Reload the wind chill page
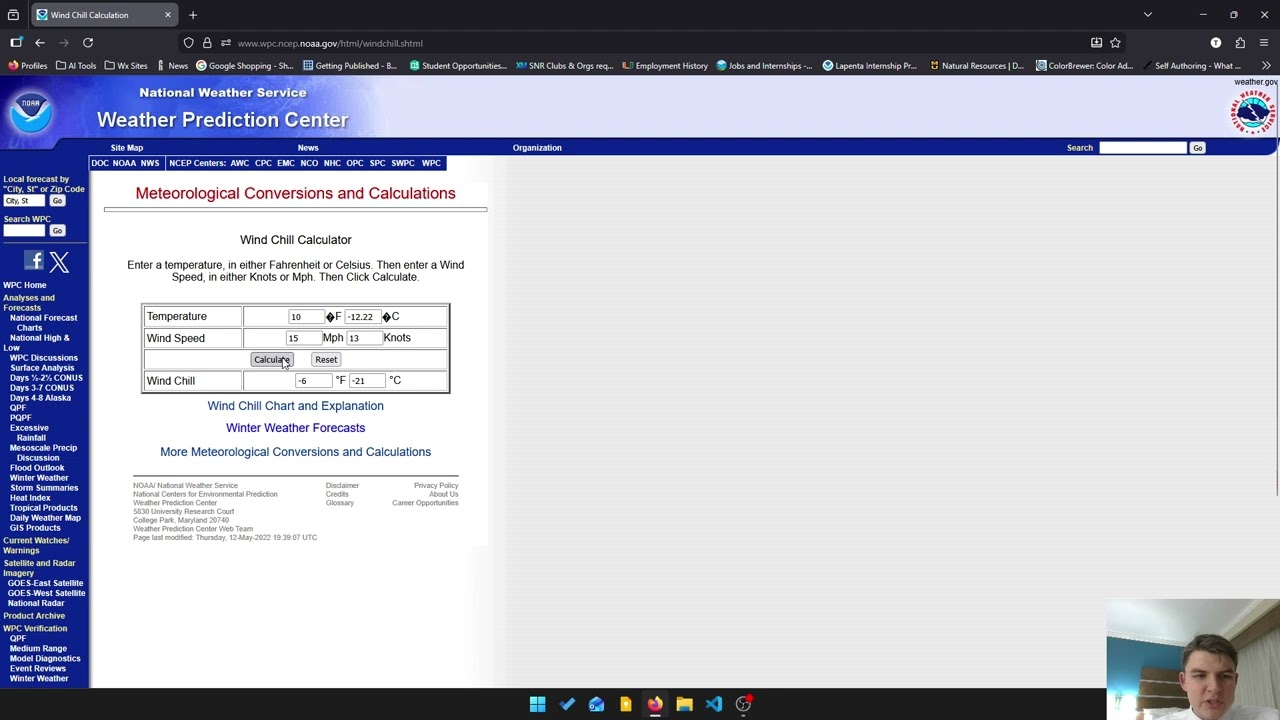 pyautogui.click(x=88, y=43)
